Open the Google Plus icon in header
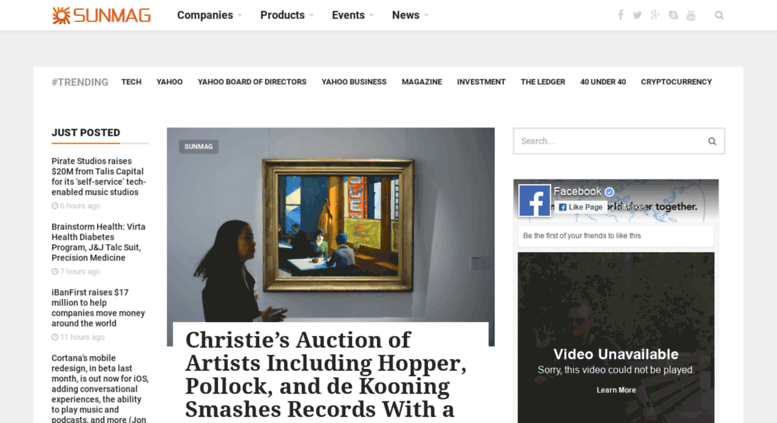Viewport: 777px width, 423px height. (x=655, y=15)
